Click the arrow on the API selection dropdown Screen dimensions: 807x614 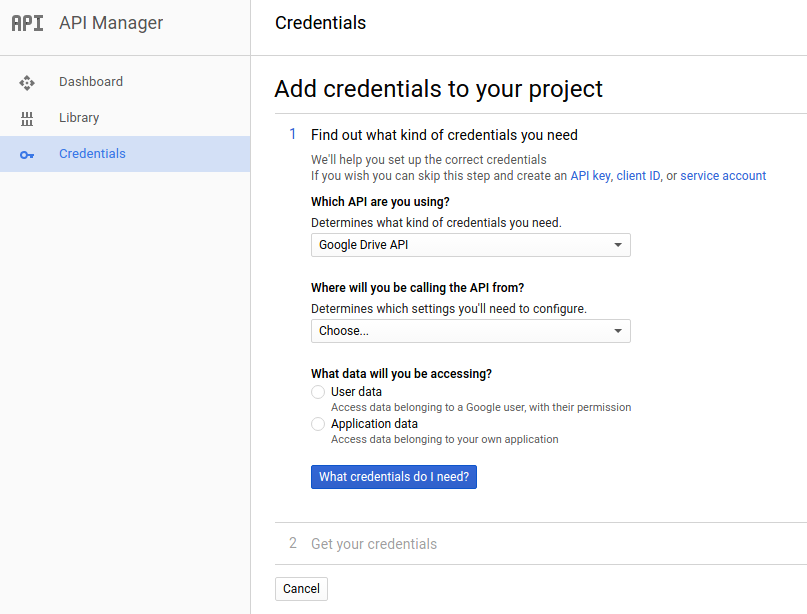click(618, 245)
